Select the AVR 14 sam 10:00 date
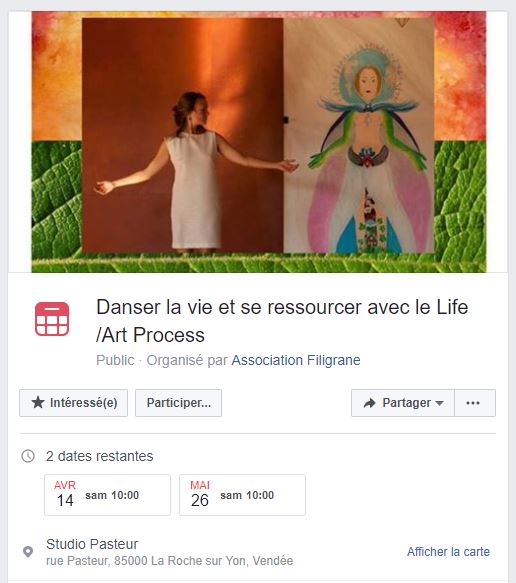 pos(107,495)
